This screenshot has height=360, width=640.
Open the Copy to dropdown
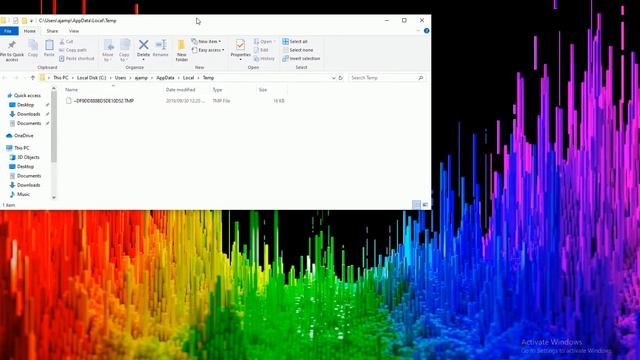pyautogui.click(x=124, y=51)
